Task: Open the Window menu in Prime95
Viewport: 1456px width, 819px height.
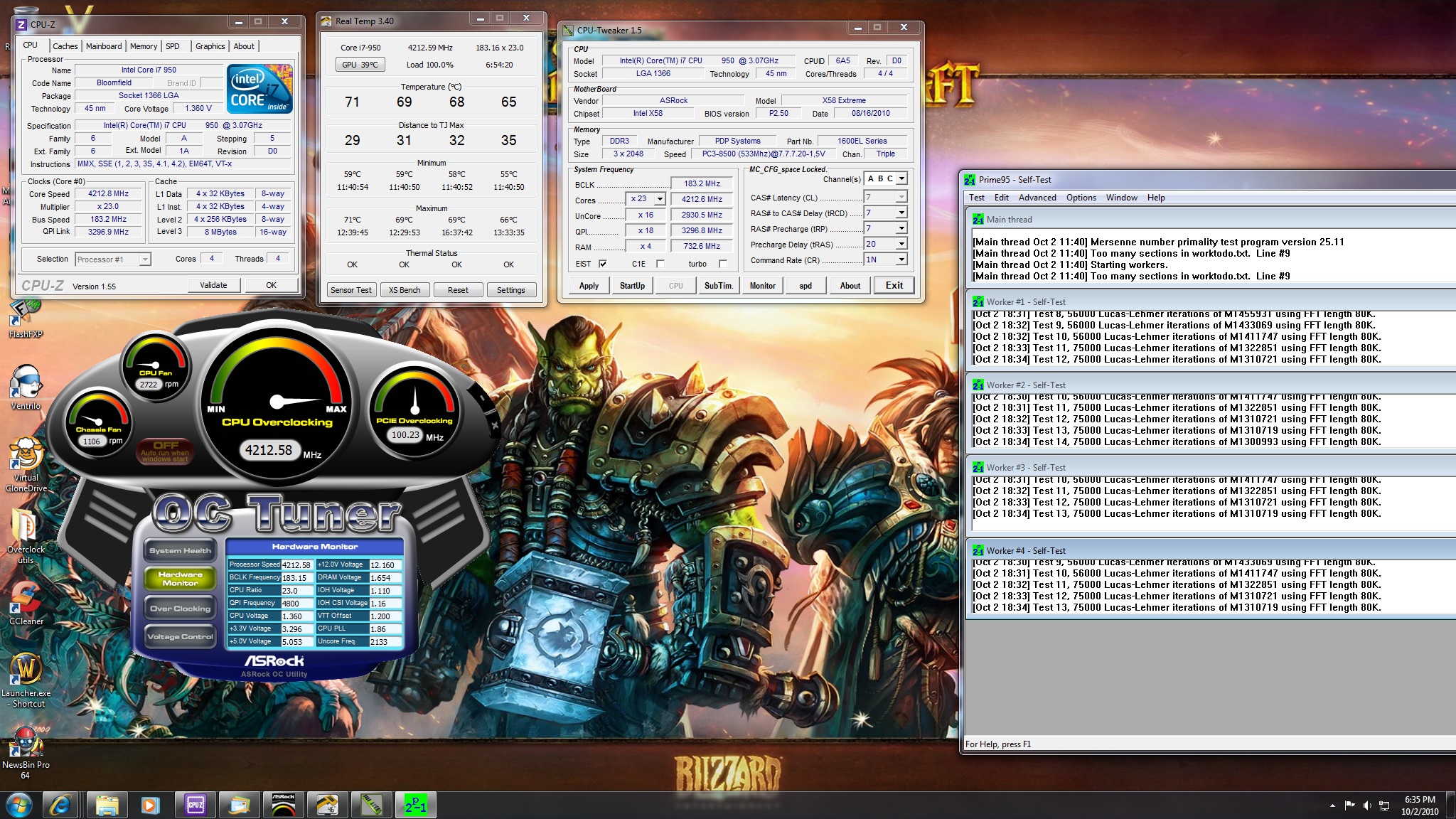Action: tap(1121, 198)
